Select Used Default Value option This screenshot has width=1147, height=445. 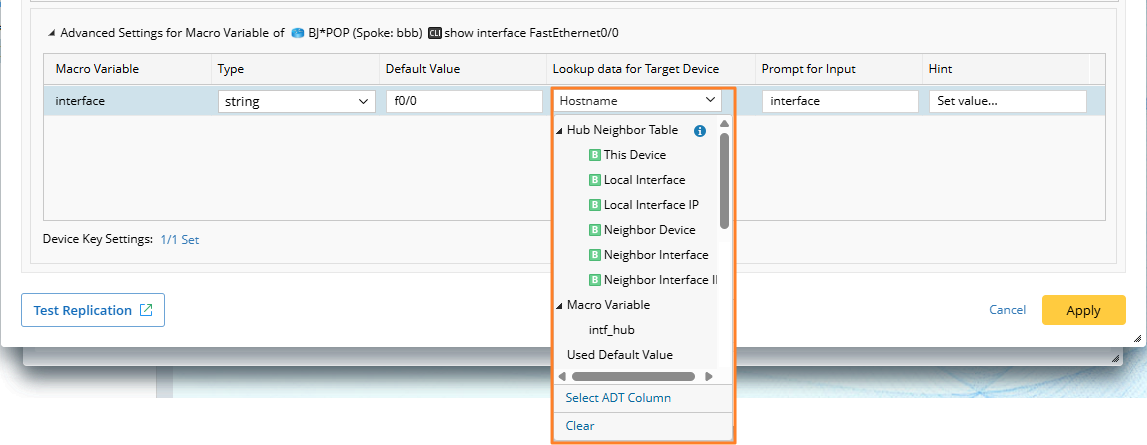coord(619,355)
